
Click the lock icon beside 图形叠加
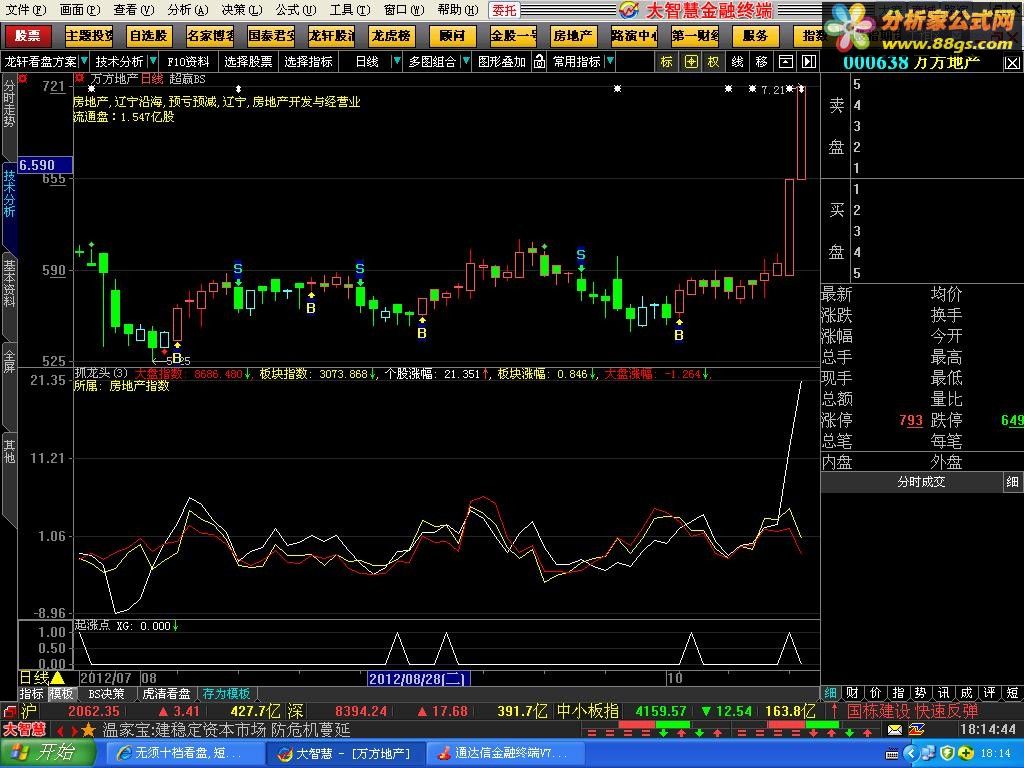click(x=539, y=61)
